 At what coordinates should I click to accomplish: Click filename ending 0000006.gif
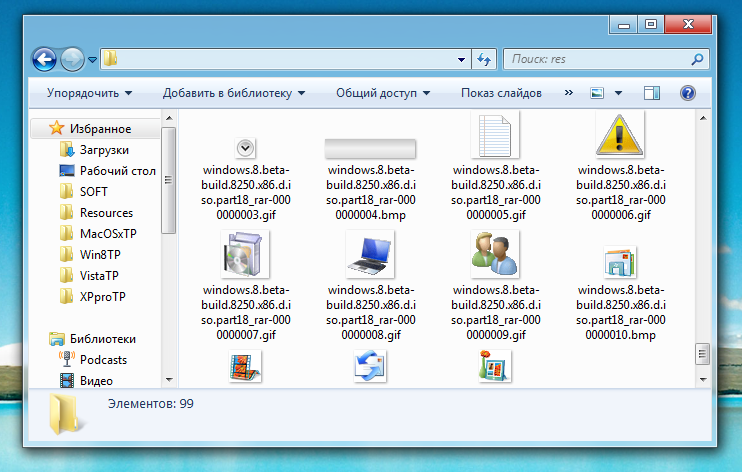(620, 192)
